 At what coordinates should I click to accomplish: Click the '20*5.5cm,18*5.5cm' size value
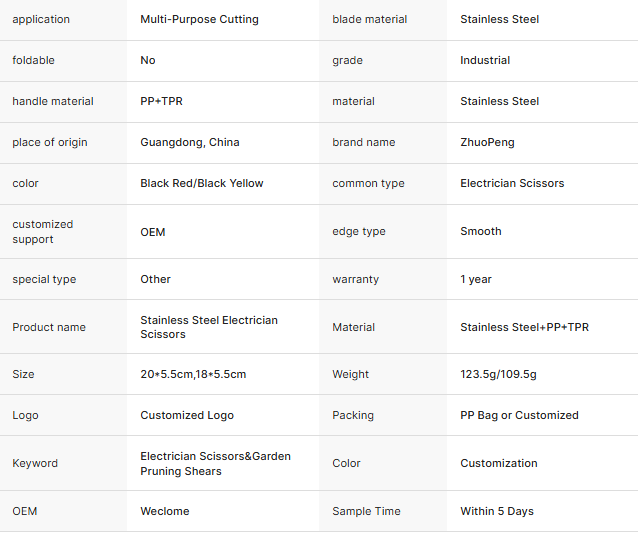pos(193,374)
